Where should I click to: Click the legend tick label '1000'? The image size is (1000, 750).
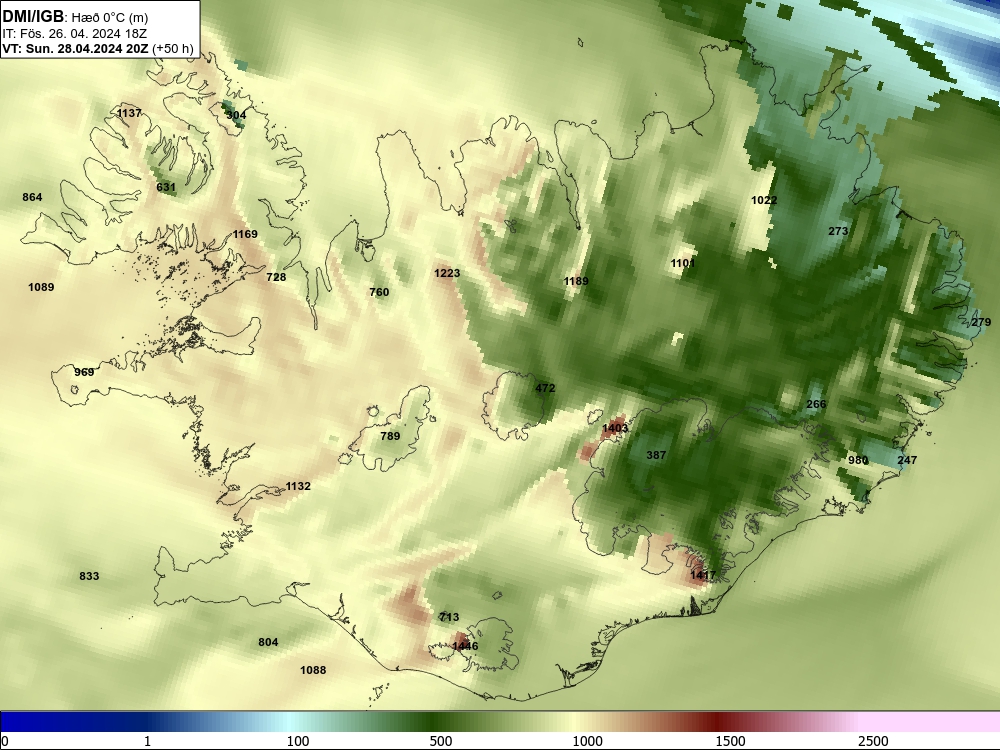pos(587,741)
